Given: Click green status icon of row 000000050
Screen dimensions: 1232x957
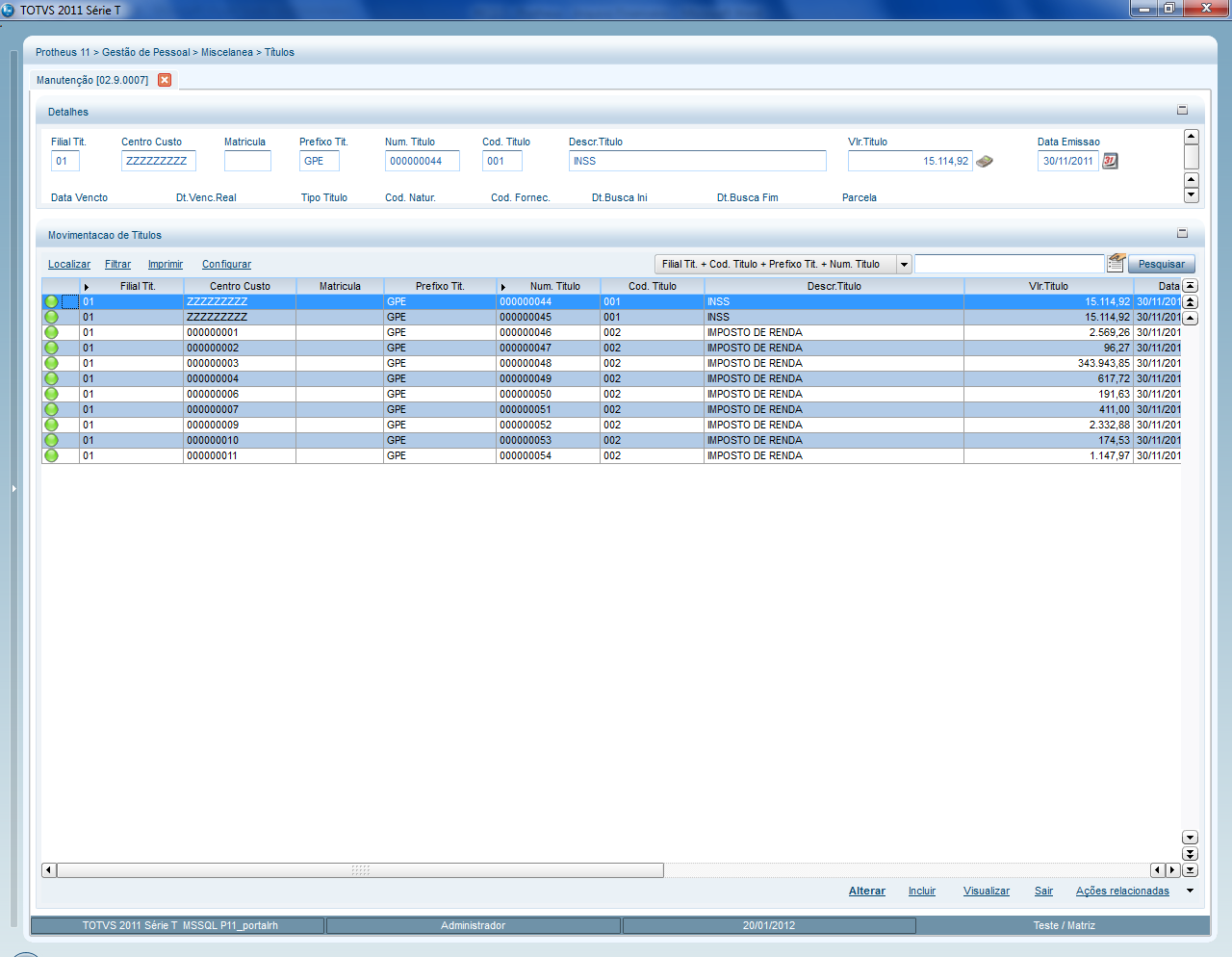Looking at the screenshot, I should (51, 395).
